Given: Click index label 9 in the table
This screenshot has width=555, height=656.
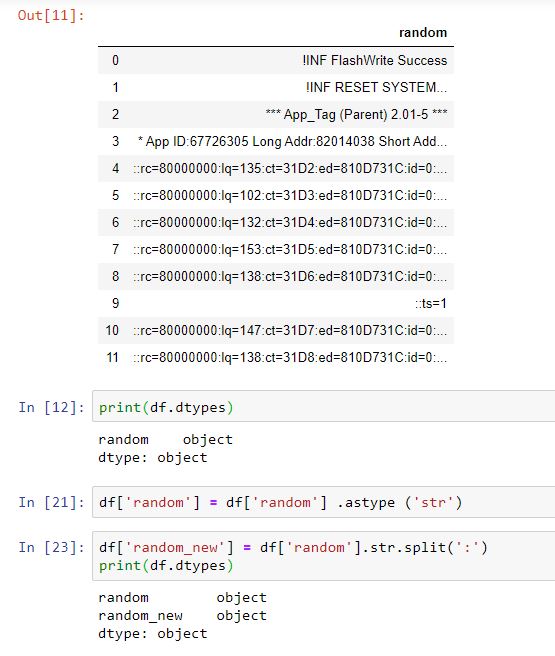Looking at the screenshot, I should [x=115, y=303].
